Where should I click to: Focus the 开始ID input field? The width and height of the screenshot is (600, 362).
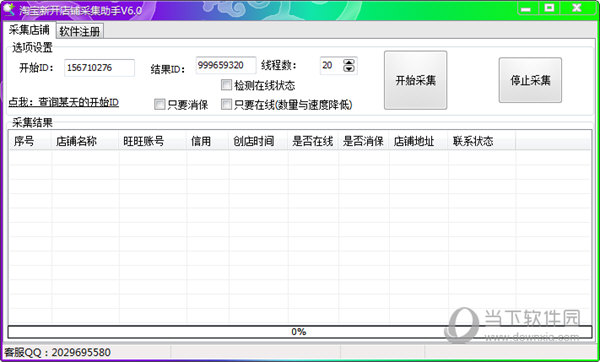pos(99,68)
